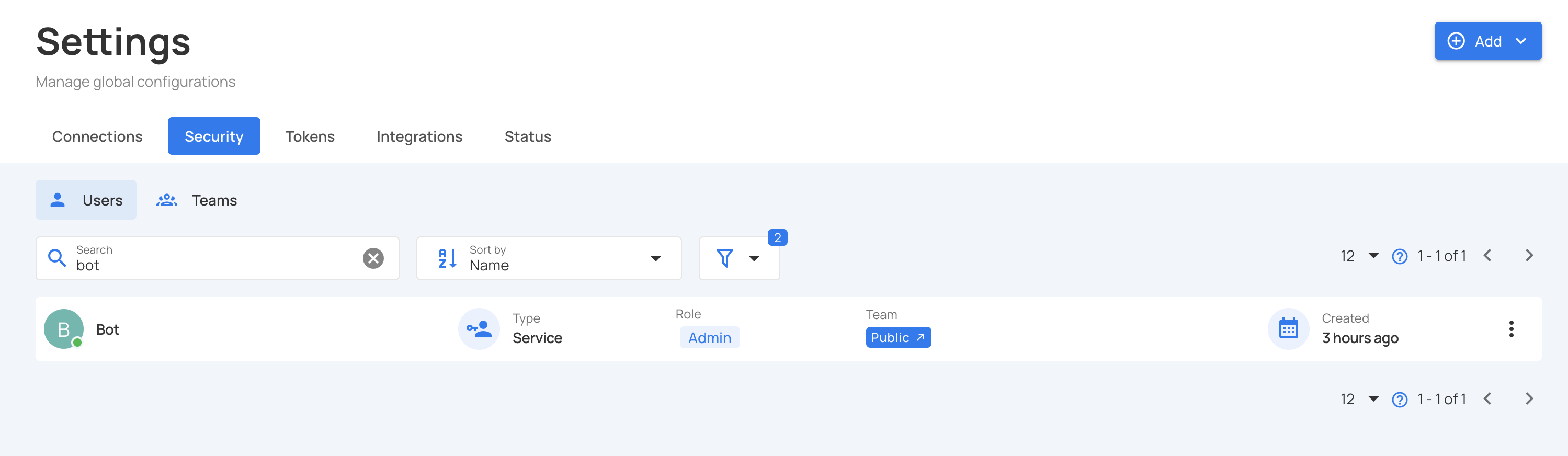Image resolution: width=1568 pixels, height=456 pixels.
Task: Toggle the active filters badge showing 2
Action: pos(777,237)
